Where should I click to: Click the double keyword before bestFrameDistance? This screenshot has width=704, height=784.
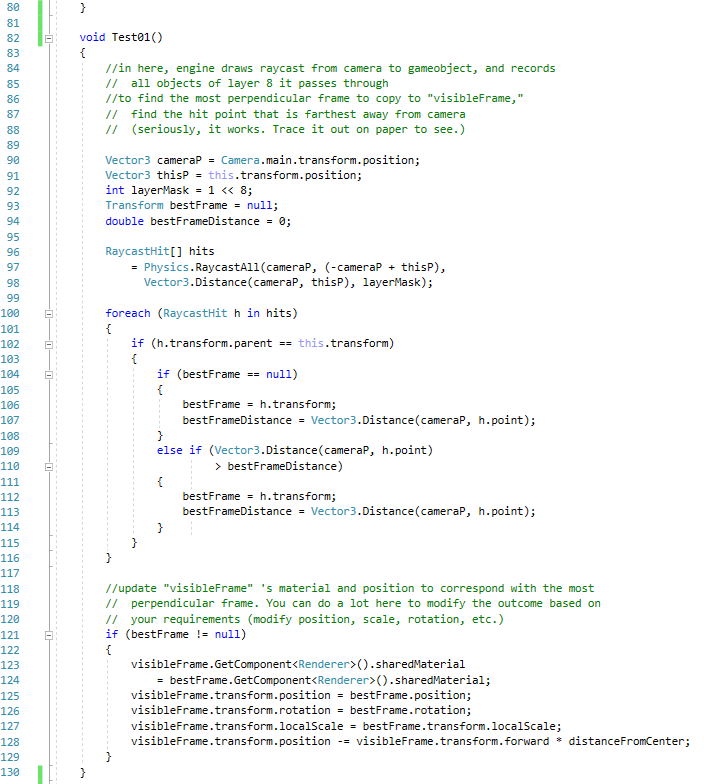tap(125, 221)
